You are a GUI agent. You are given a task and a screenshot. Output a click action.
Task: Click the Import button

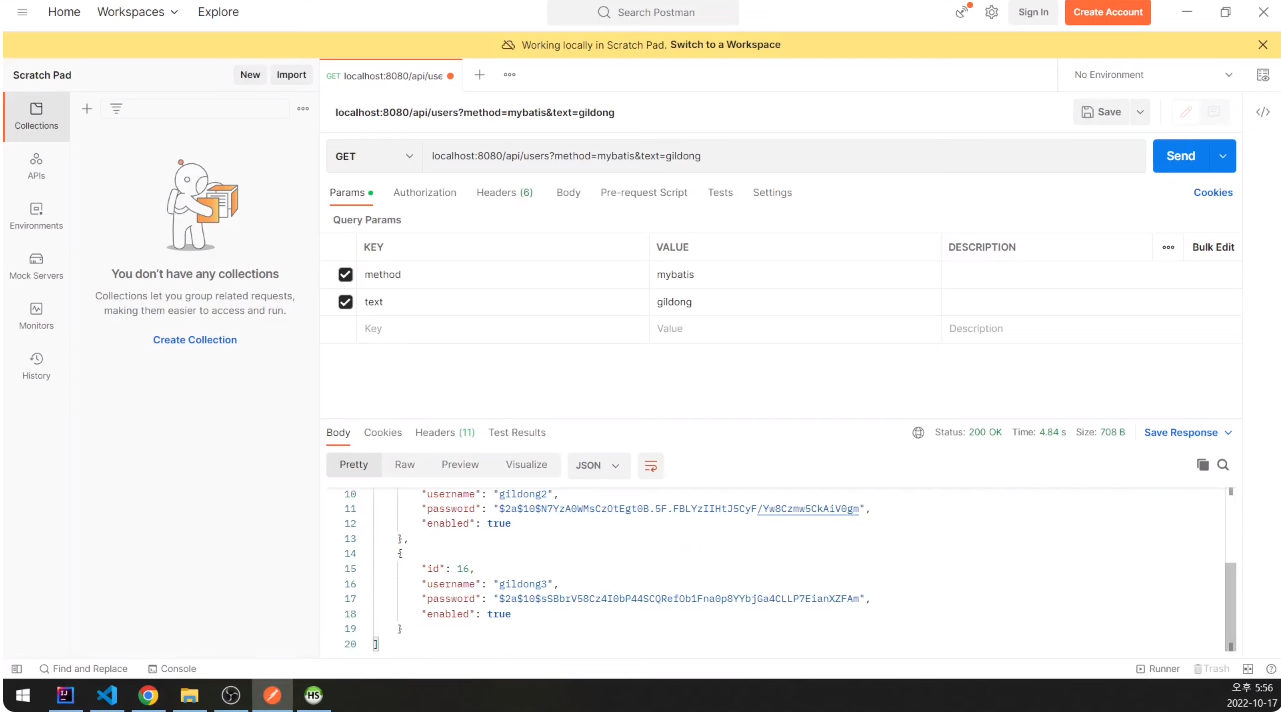click(x=291, y=75)
